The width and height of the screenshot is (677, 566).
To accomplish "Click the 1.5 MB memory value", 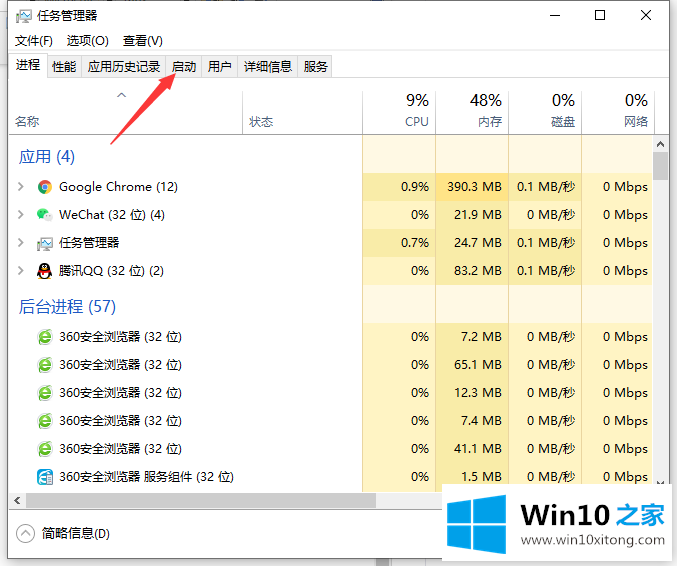I will (x=481, y=477).
